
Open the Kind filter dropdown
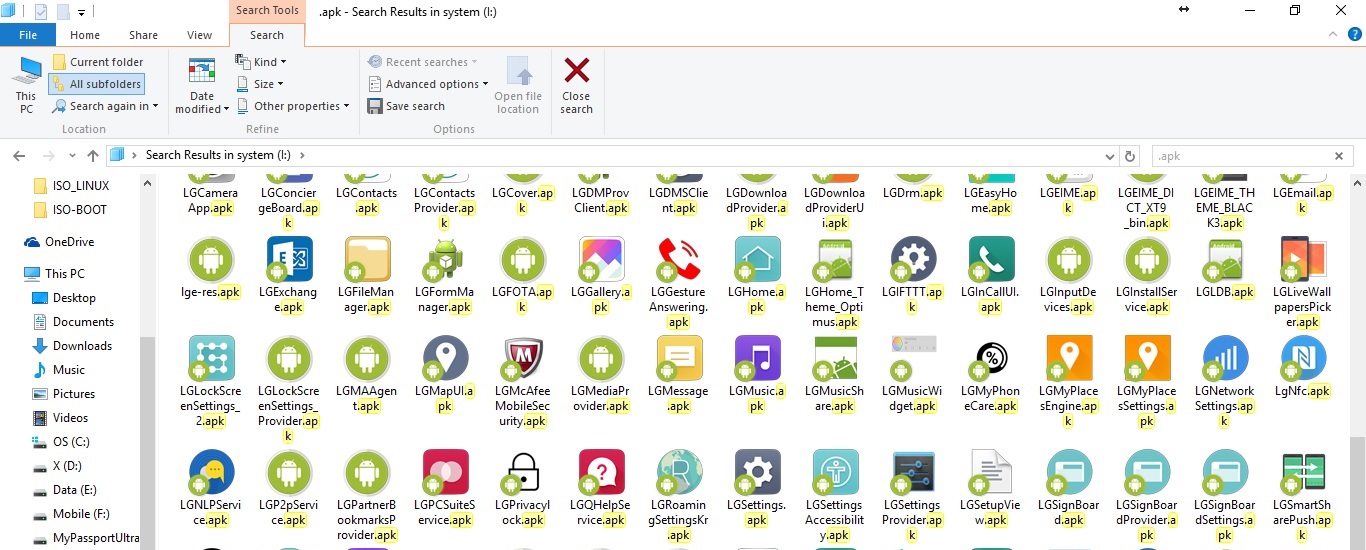[x=261, y=62]
